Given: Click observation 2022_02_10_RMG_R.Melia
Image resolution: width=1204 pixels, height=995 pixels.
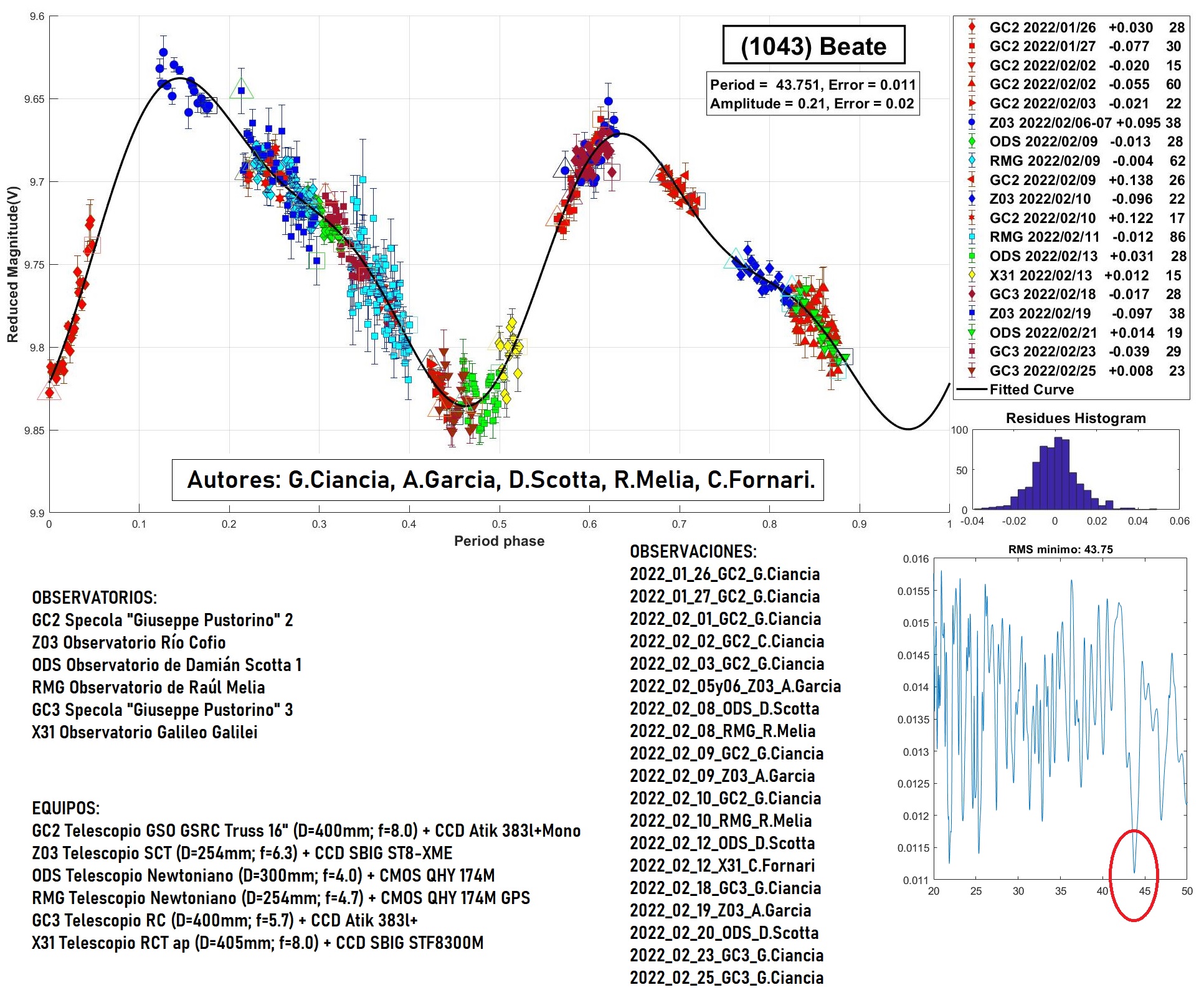Looking at the screenshot, I should (x=721, y=821).
